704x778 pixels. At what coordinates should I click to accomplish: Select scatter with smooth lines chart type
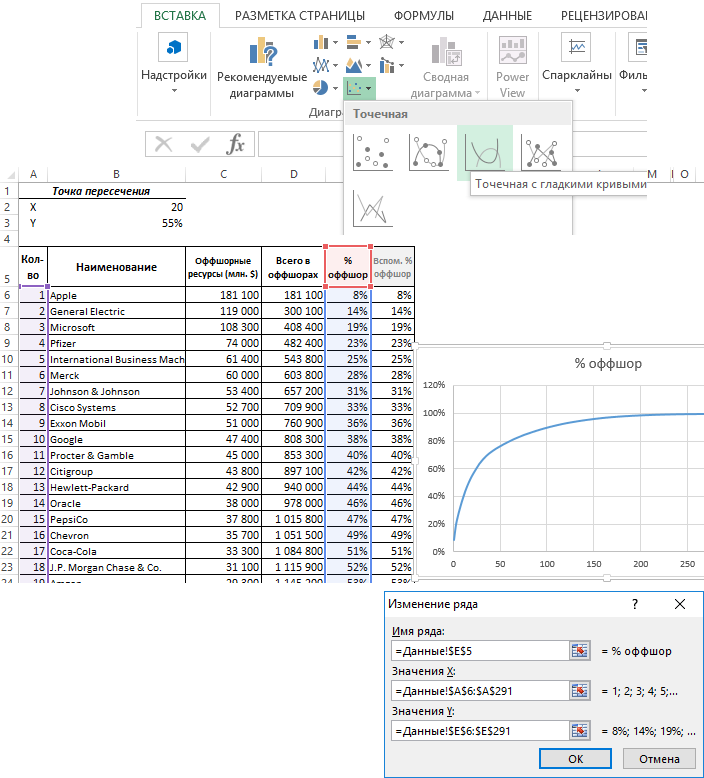tap(485, 153)
